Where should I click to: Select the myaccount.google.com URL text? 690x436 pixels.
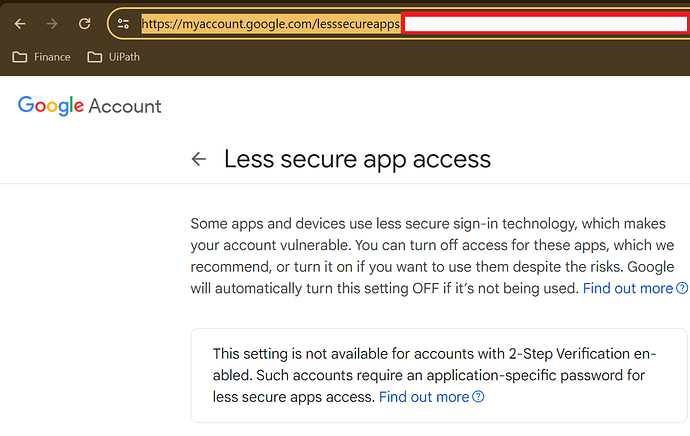pyautogui.click(x=270, y=23)
